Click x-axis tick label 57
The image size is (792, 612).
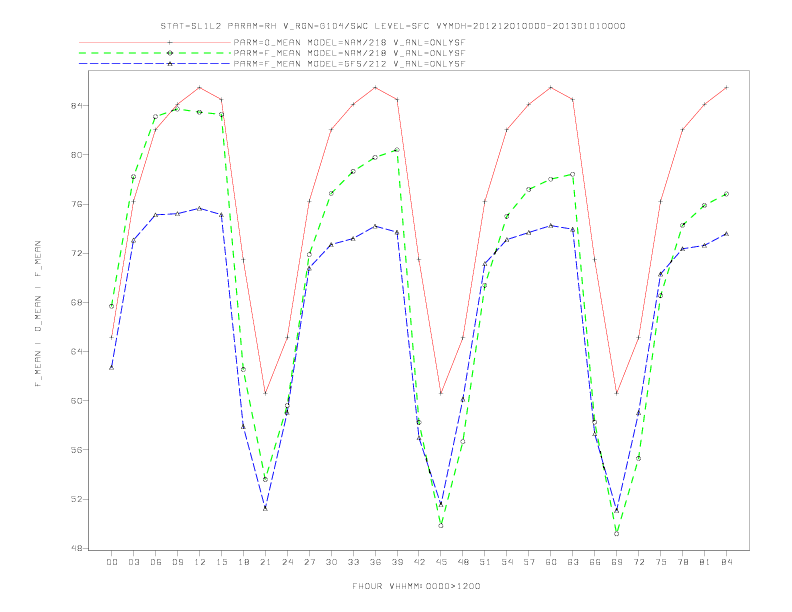tap(529, 562)
